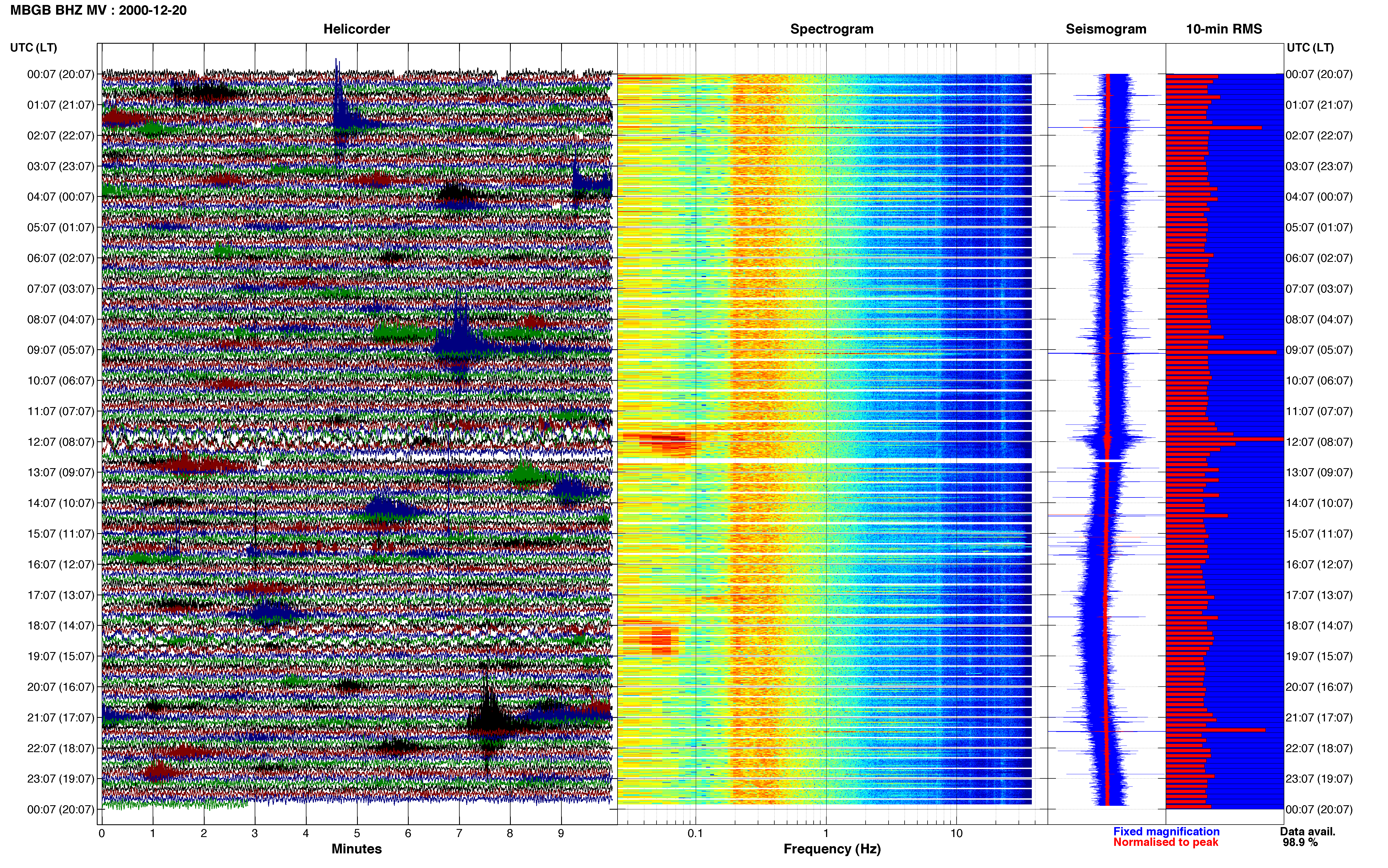The width and height of the screenshot is (1388, 868).
Task: Click left time label '02:07 (22:07)'
Action: (61, 135)
